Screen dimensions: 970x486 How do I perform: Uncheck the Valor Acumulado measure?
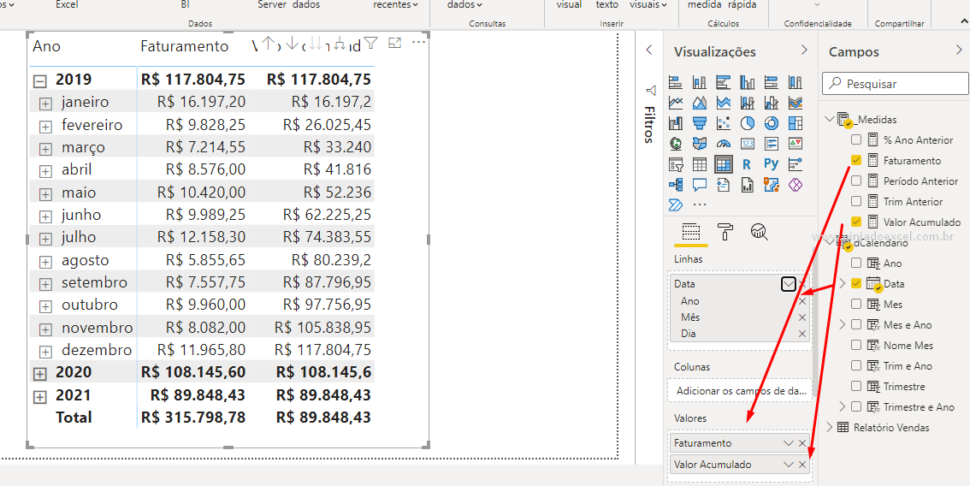(856, 221)
